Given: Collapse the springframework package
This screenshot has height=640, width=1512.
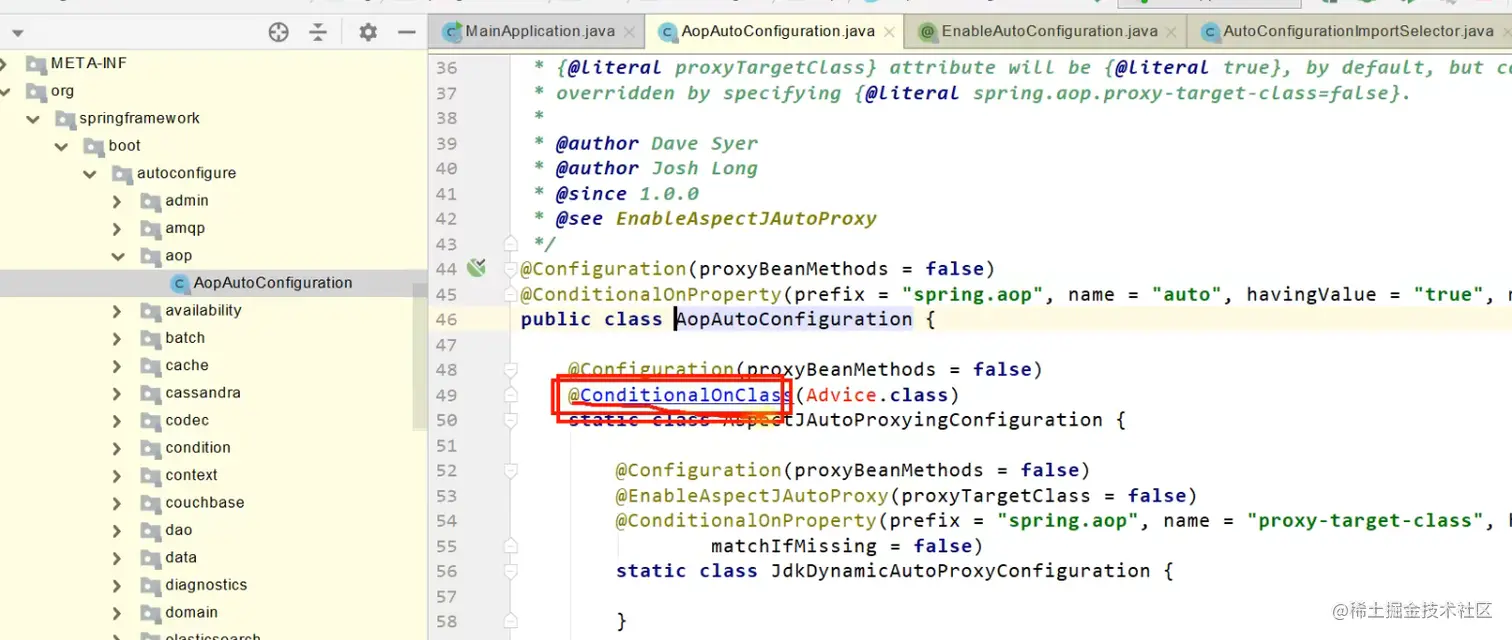Looking at the screenshot, I should (x=34, y=119).
